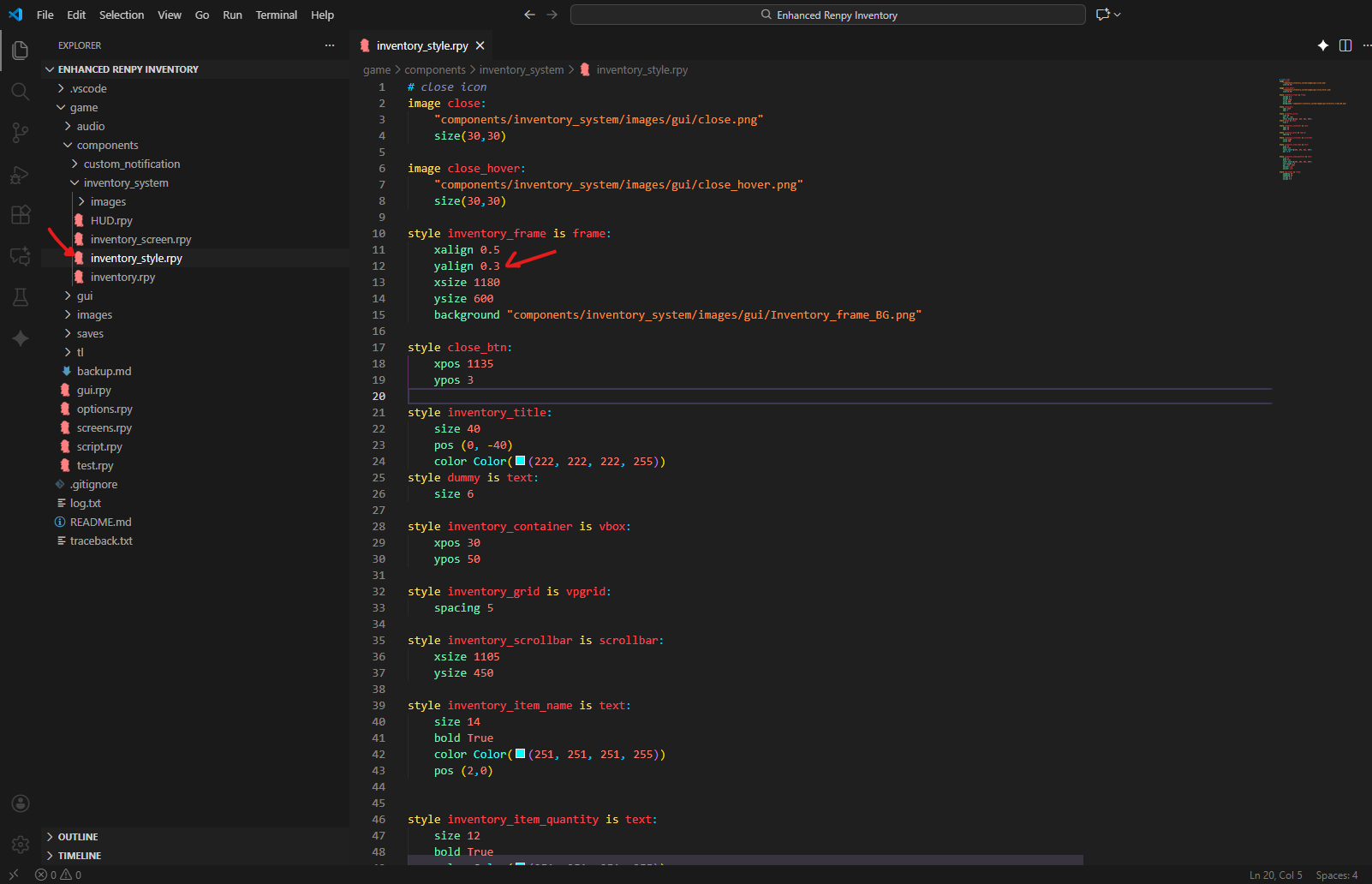
Task: Open the Testing flask view
Action: pyautogui.click(x=20, y=297)
